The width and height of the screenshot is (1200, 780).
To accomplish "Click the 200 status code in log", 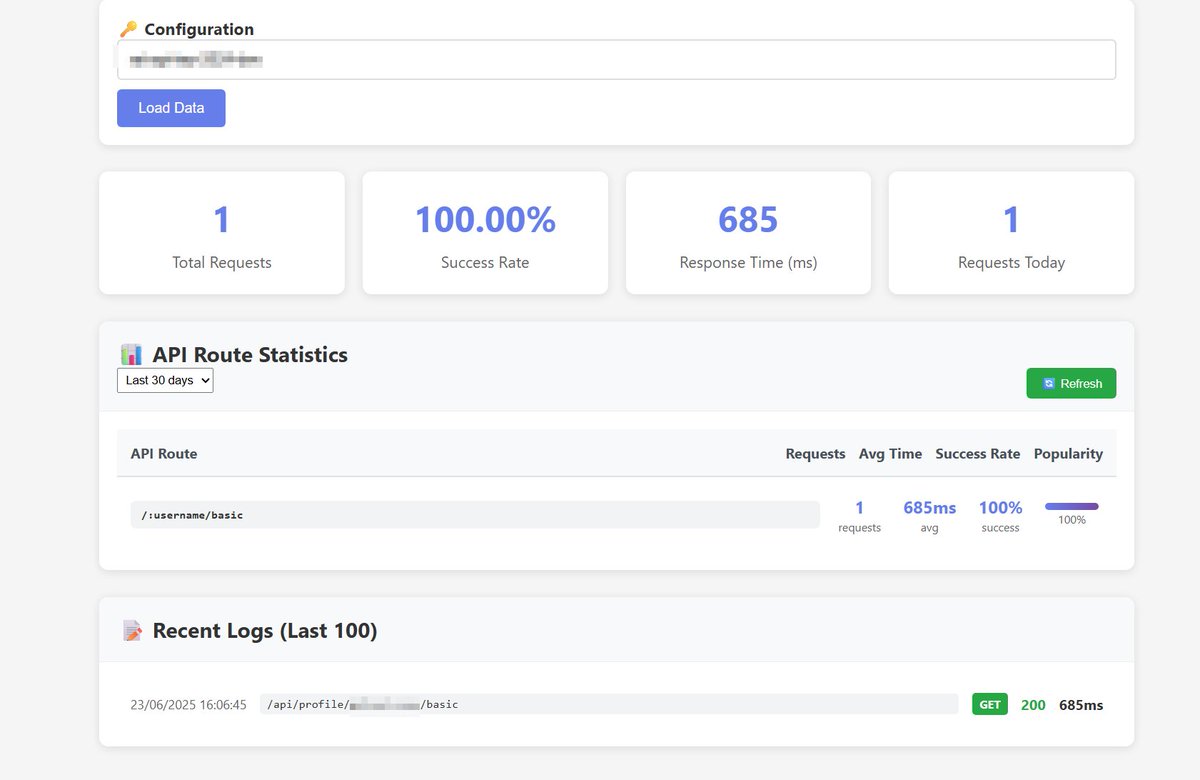I will [x=1033, y=705].
